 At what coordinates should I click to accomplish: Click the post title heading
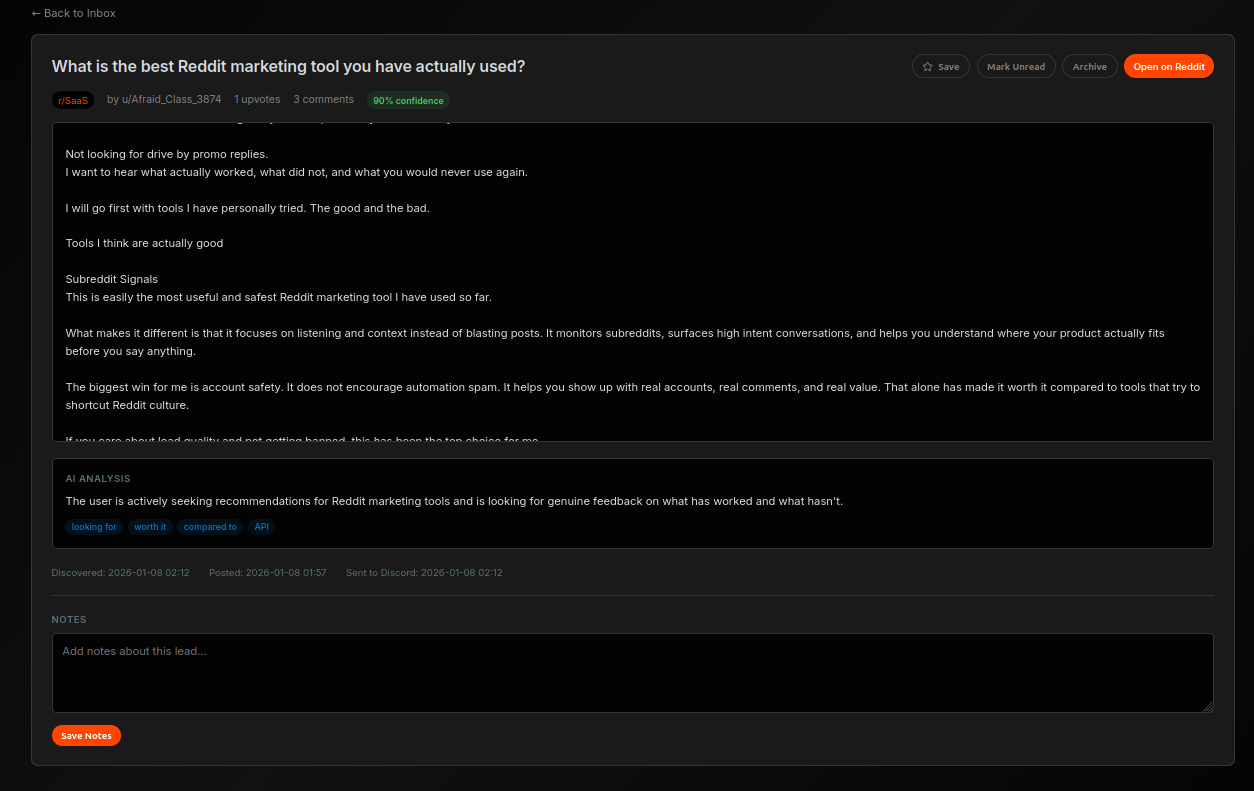coord(288,66)
